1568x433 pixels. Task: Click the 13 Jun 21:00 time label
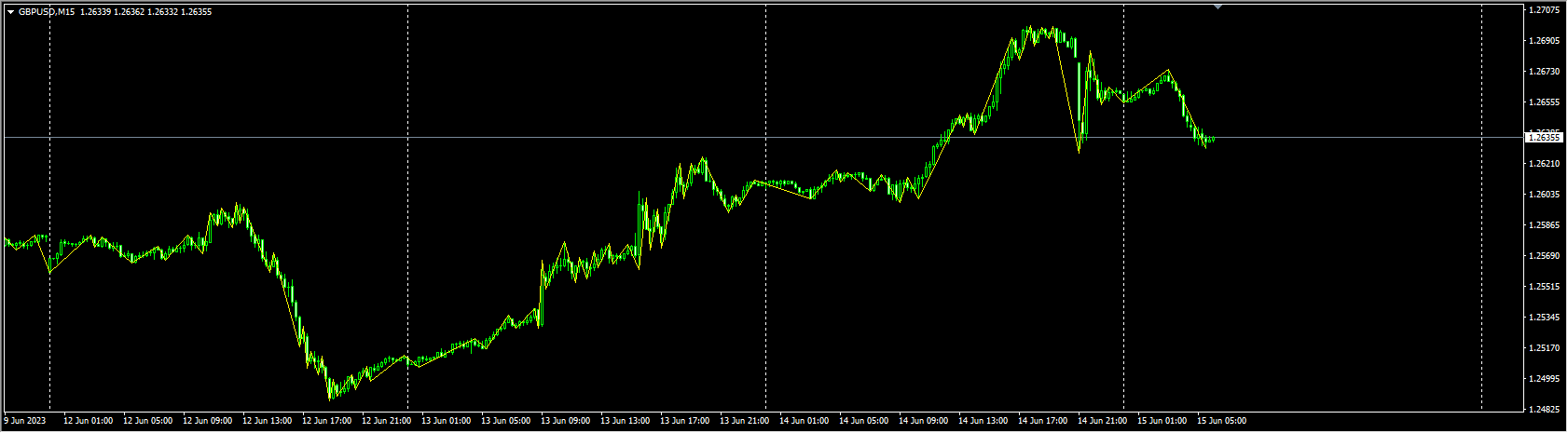[x=744, y=421]
